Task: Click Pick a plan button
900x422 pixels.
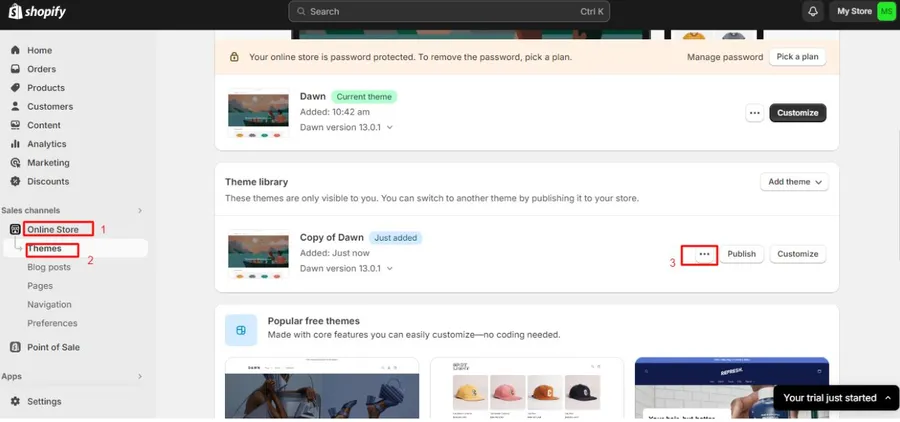Action: point(797,57)
